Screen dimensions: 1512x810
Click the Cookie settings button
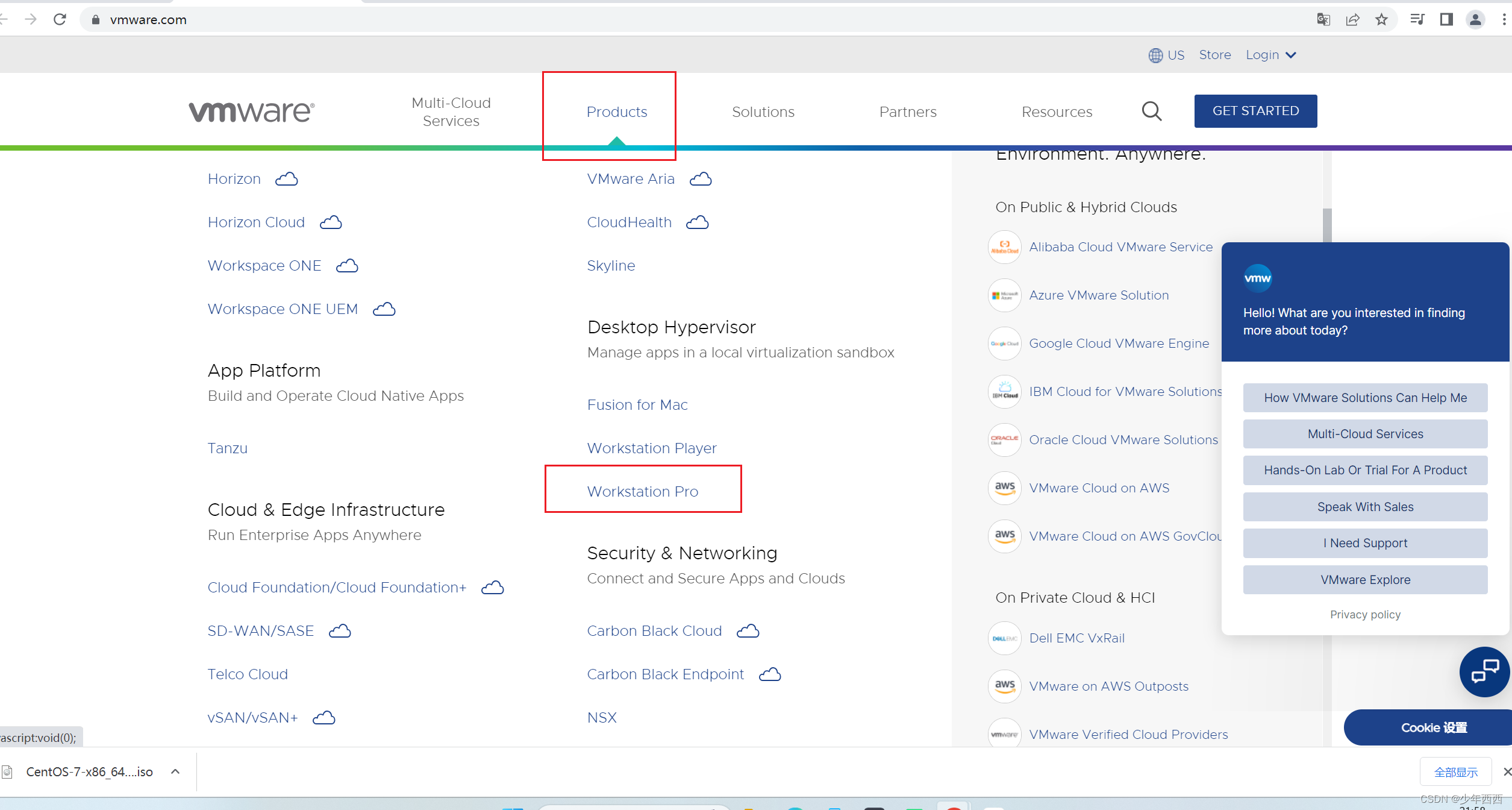point(1433,727)
